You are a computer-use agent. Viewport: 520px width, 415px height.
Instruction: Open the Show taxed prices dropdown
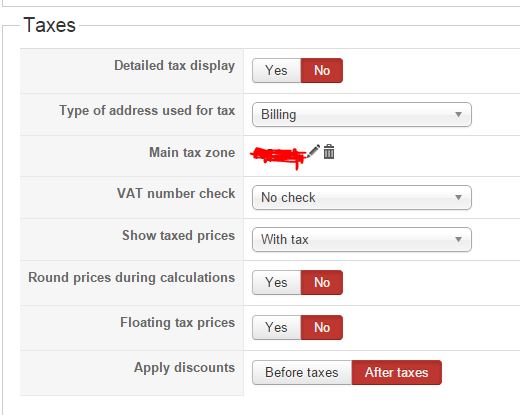[362, 240]
